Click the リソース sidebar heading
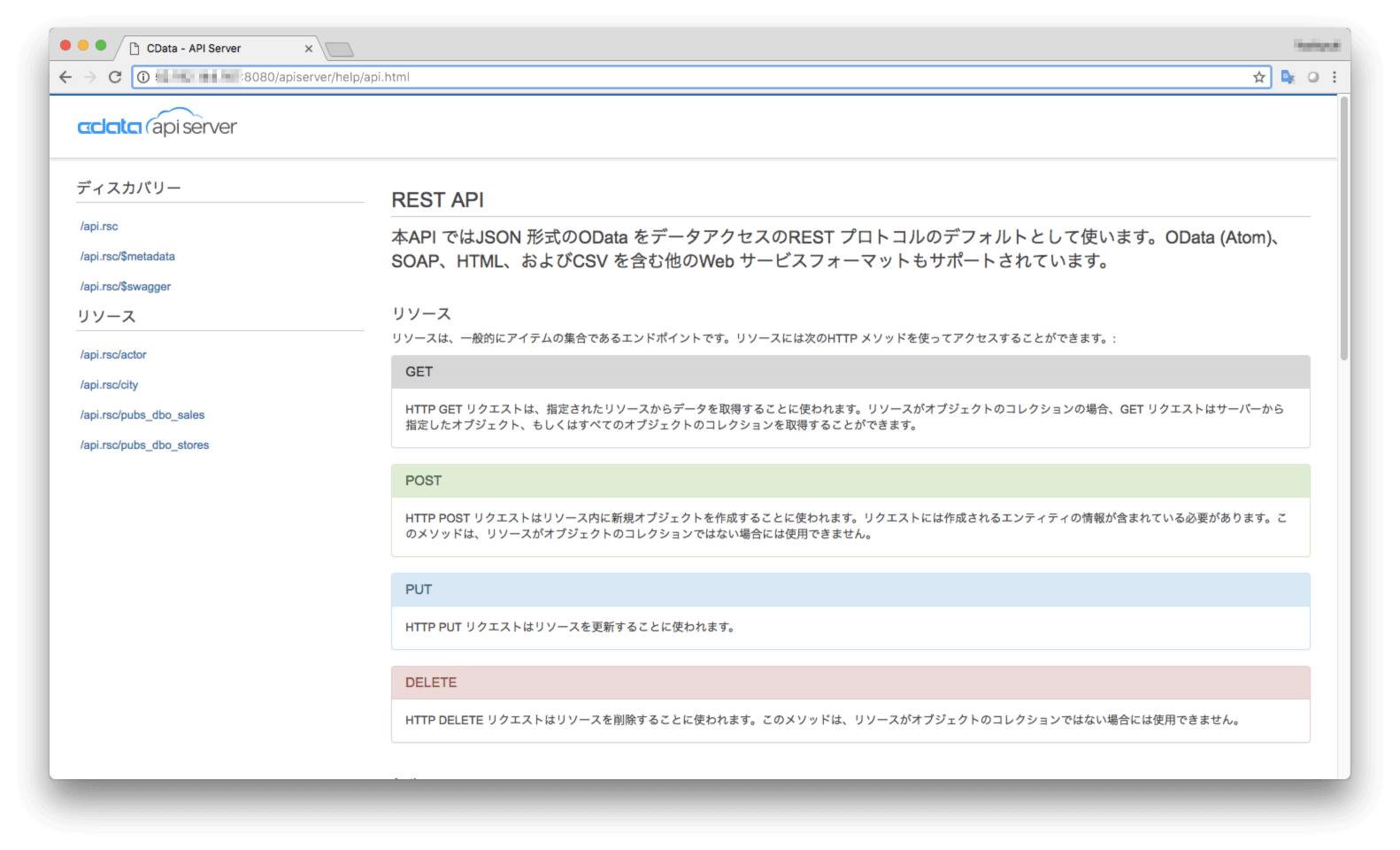 (x=106, y=316)
